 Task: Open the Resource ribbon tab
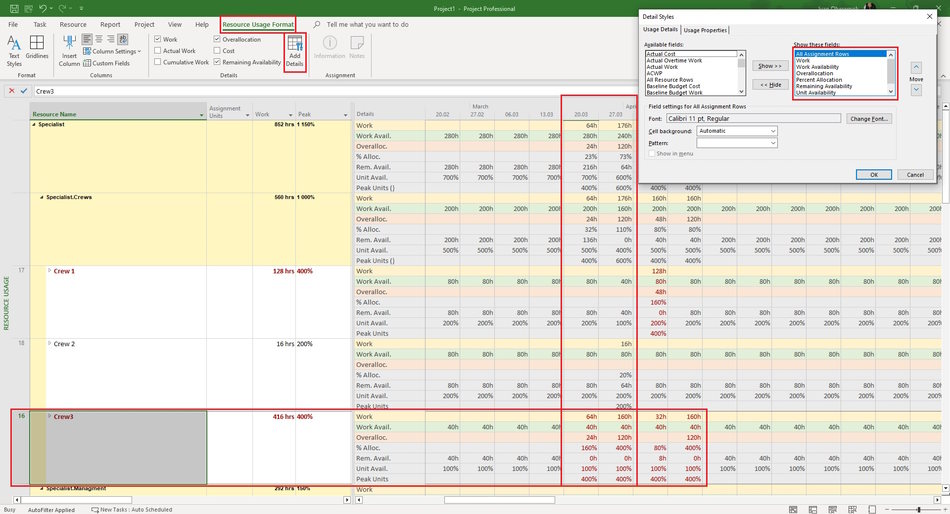(73, 24)
